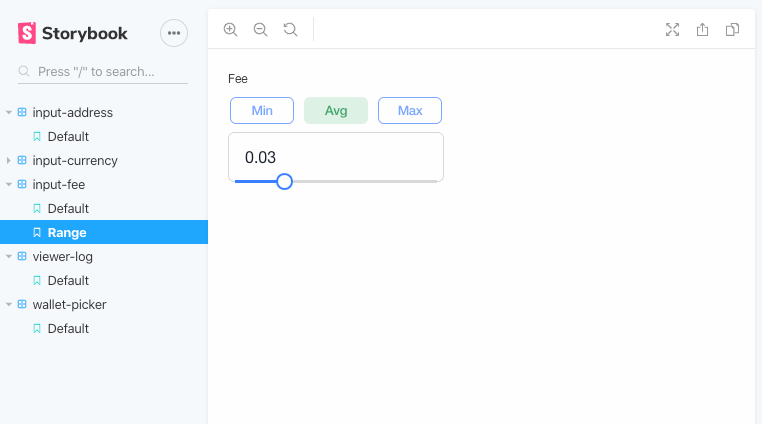Image resolution: width=762 pixels, height=424 pixels.
Task: Enter full screen with the expand icon
Action: click(673, 30)
